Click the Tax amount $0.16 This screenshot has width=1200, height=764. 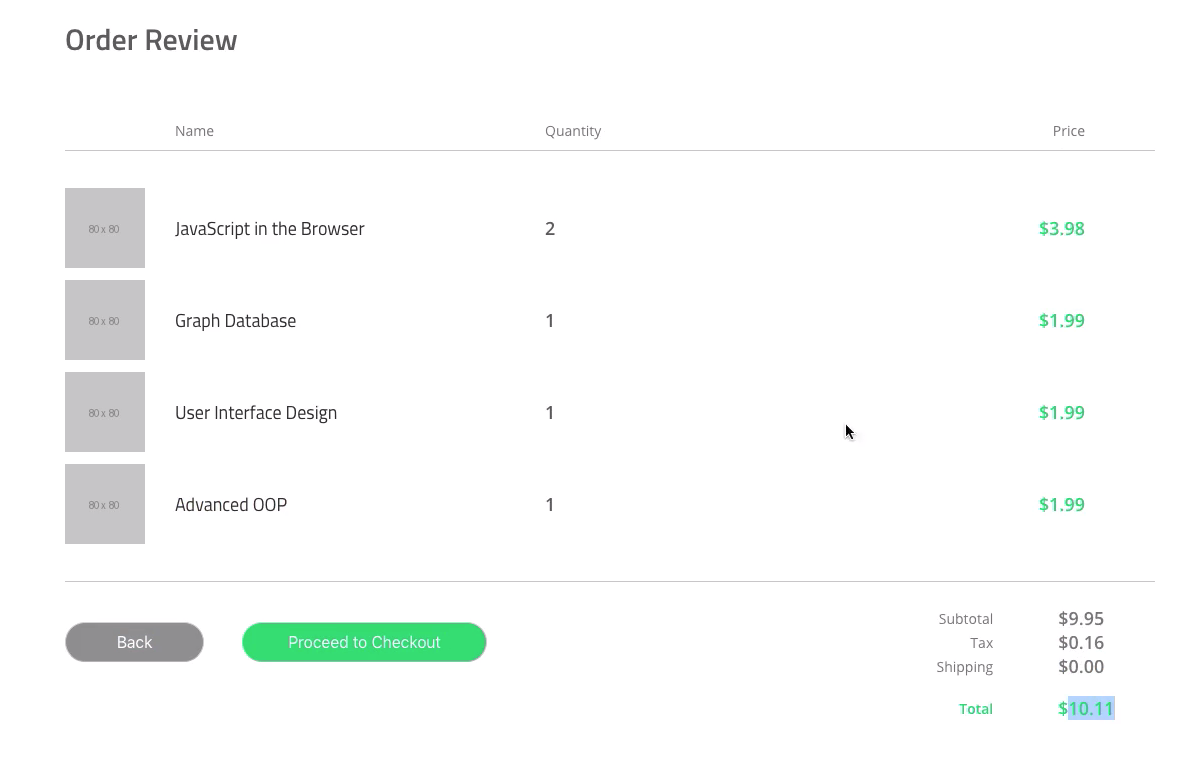tap(1081, 643)
